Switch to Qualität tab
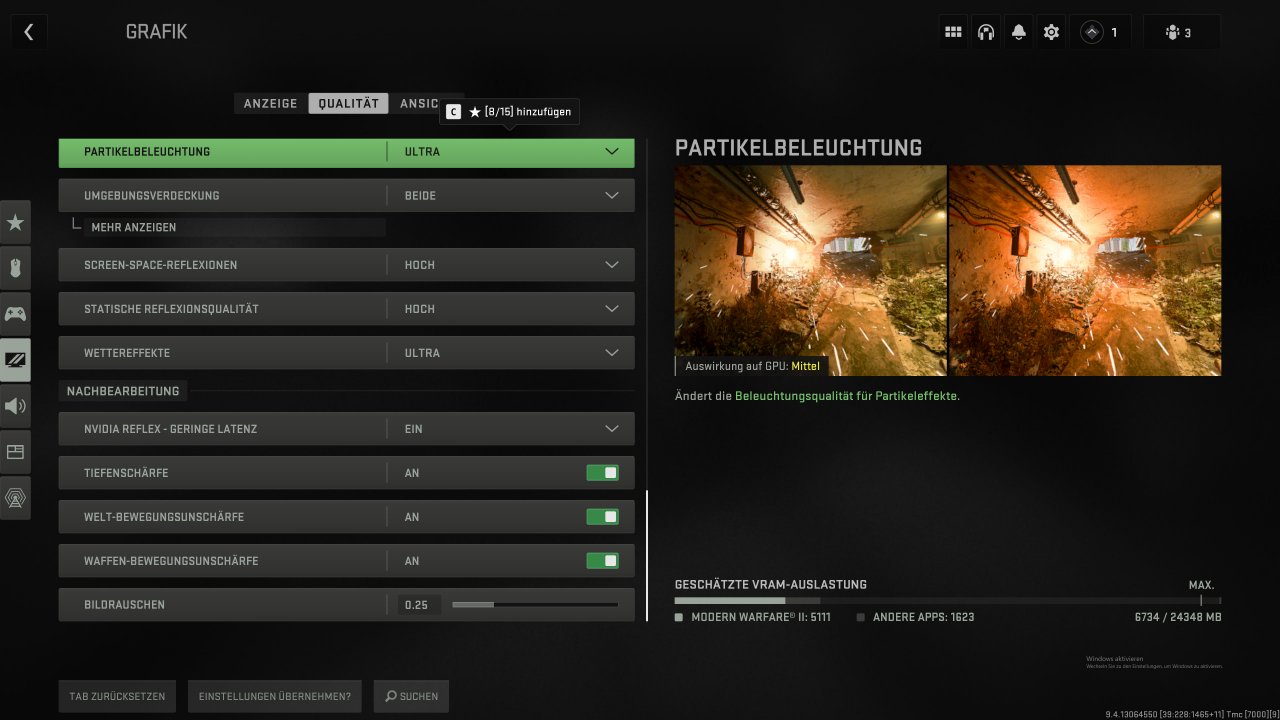The height and width of the screenshot is (720, 1280). pos(348,103)
